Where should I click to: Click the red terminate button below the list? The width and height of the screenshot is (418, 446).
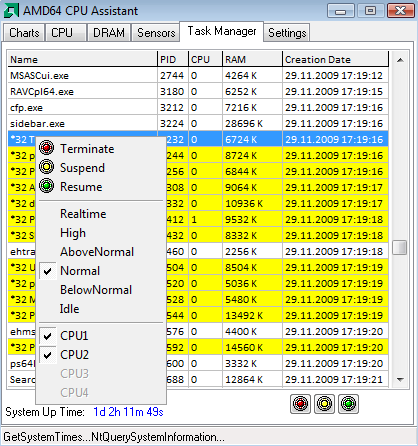click(300, 404)
